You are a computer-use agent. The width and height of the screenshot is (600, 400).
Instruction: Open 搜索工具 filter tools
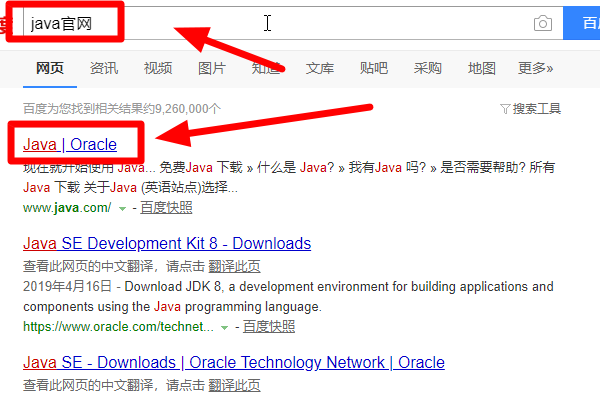coord(530,108)
